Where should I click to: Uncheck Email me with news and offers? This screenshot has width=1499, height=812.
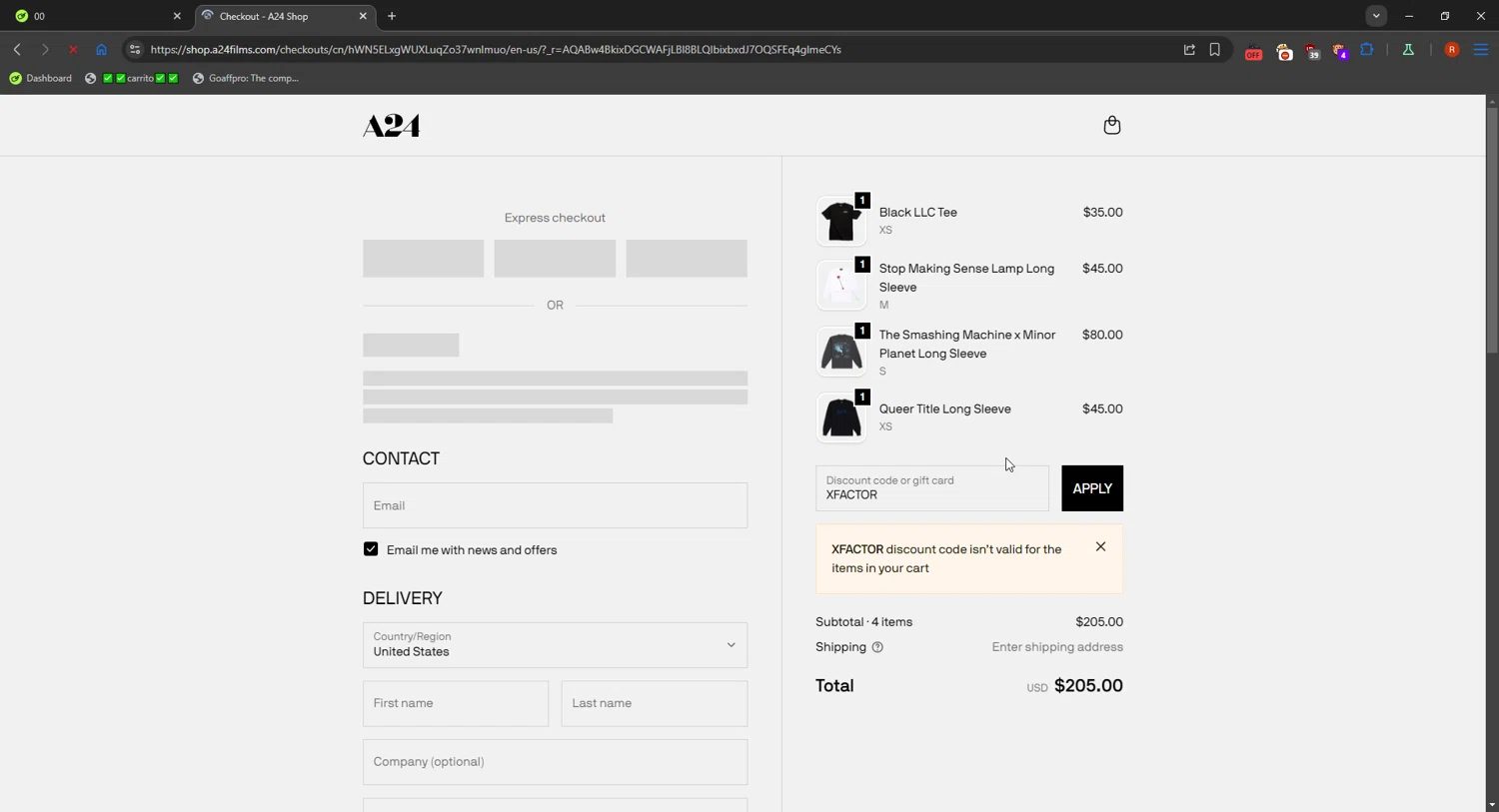click(x=371, y=549)
